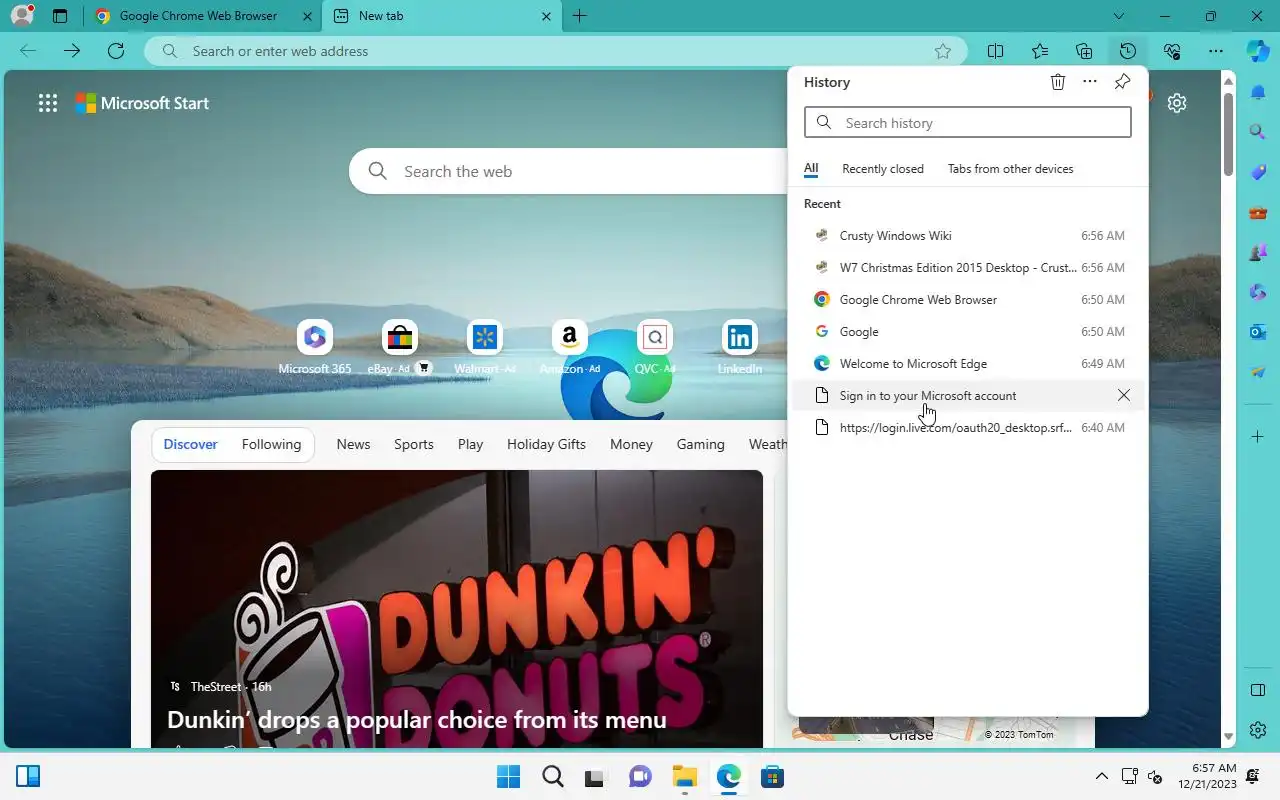This screenshot has height=800, width=1280.
Task: Click the Search the web box
Action: tap(570, 171)
